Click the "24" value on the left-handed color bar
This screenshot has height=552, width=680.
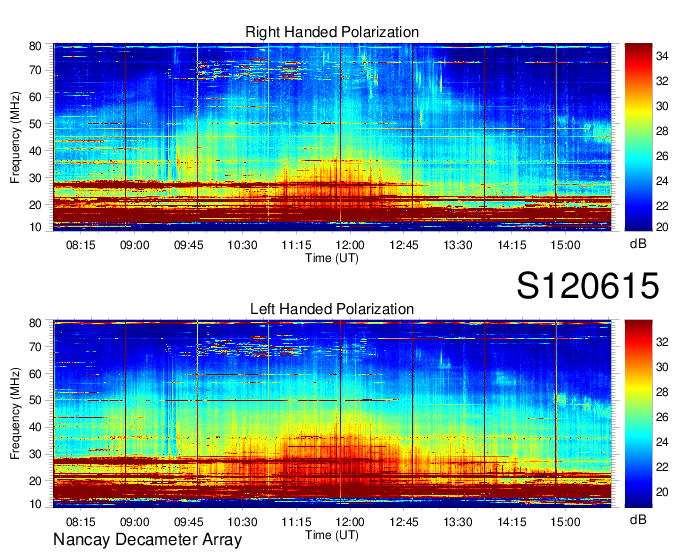pos(662,442)
